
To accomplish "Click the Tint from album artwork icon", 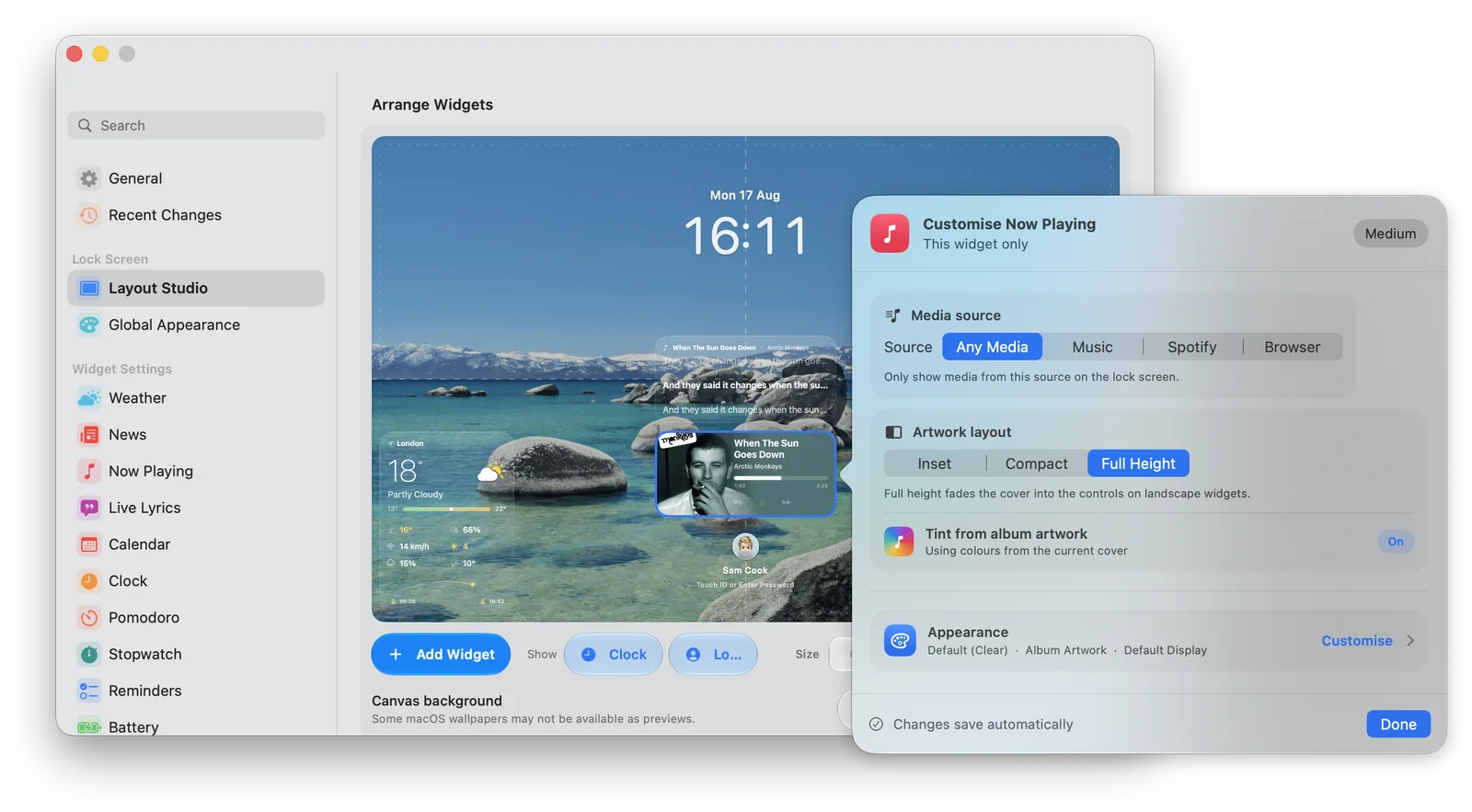I will point(899,542).
